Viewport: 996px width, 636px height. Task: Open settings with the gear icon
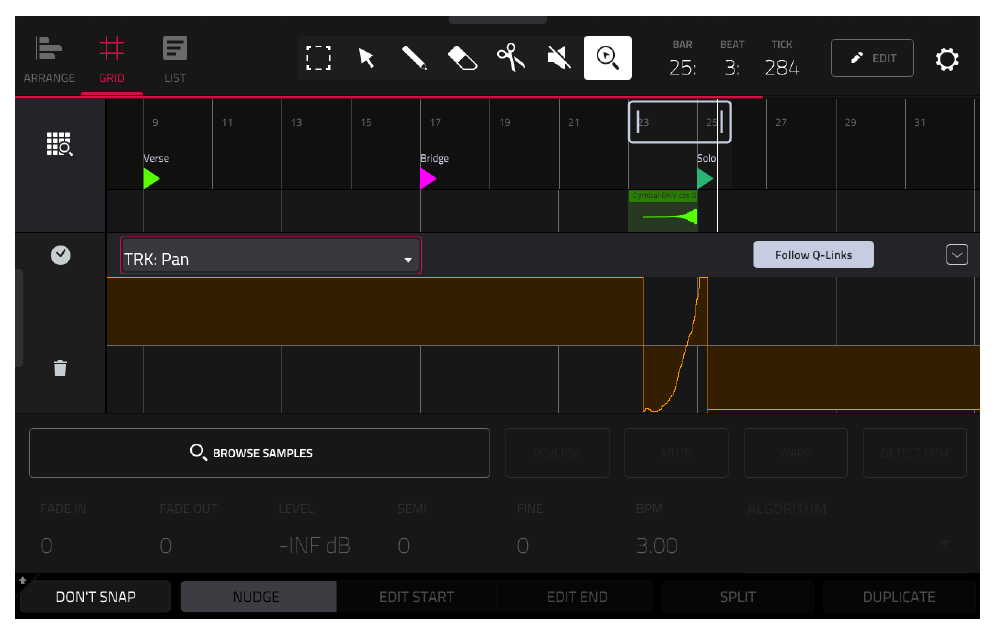click(946, 59)
